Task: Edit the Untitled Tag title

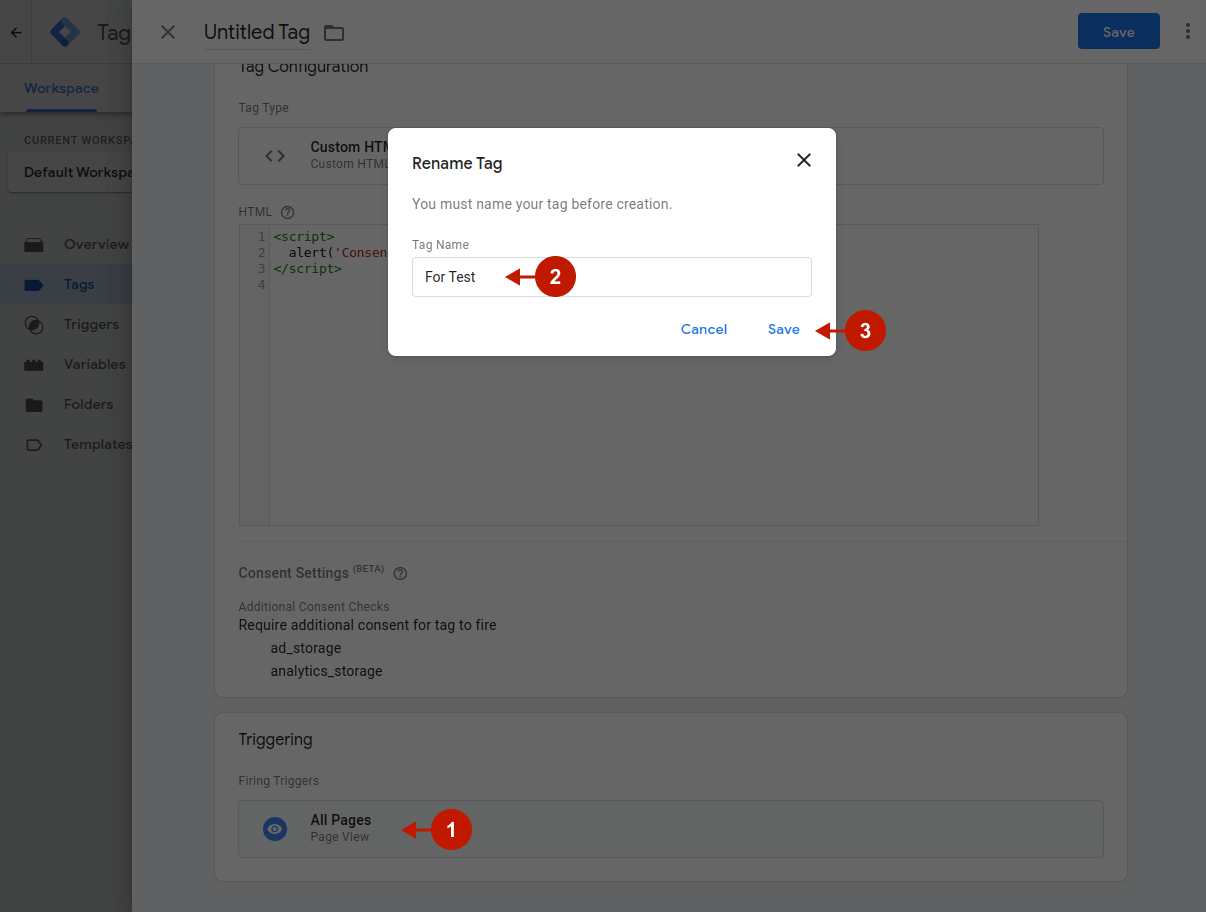Action: tap(257, 32)
